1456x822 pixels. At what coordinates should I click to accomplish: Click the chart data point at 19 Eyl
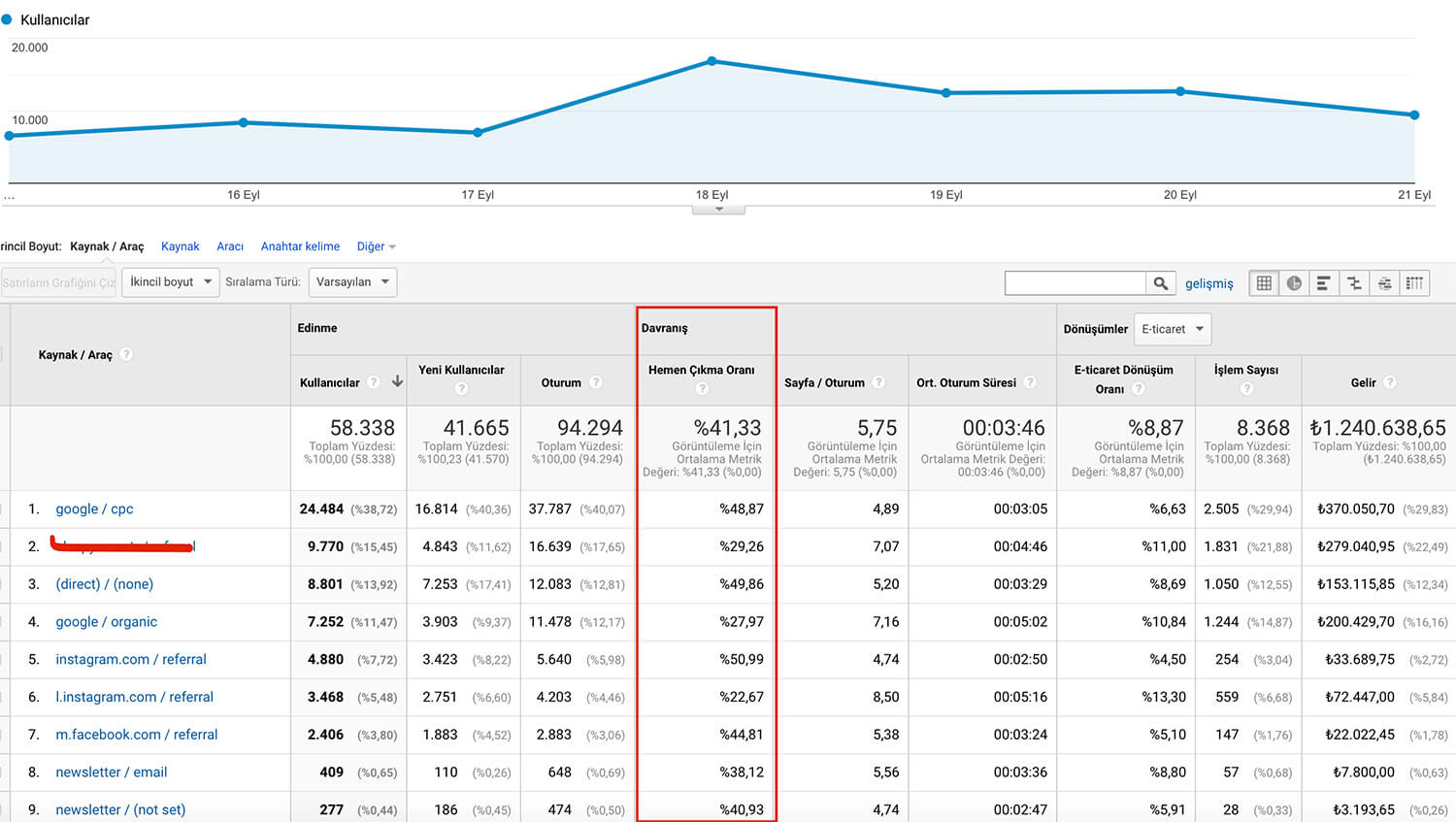point(946,93)
